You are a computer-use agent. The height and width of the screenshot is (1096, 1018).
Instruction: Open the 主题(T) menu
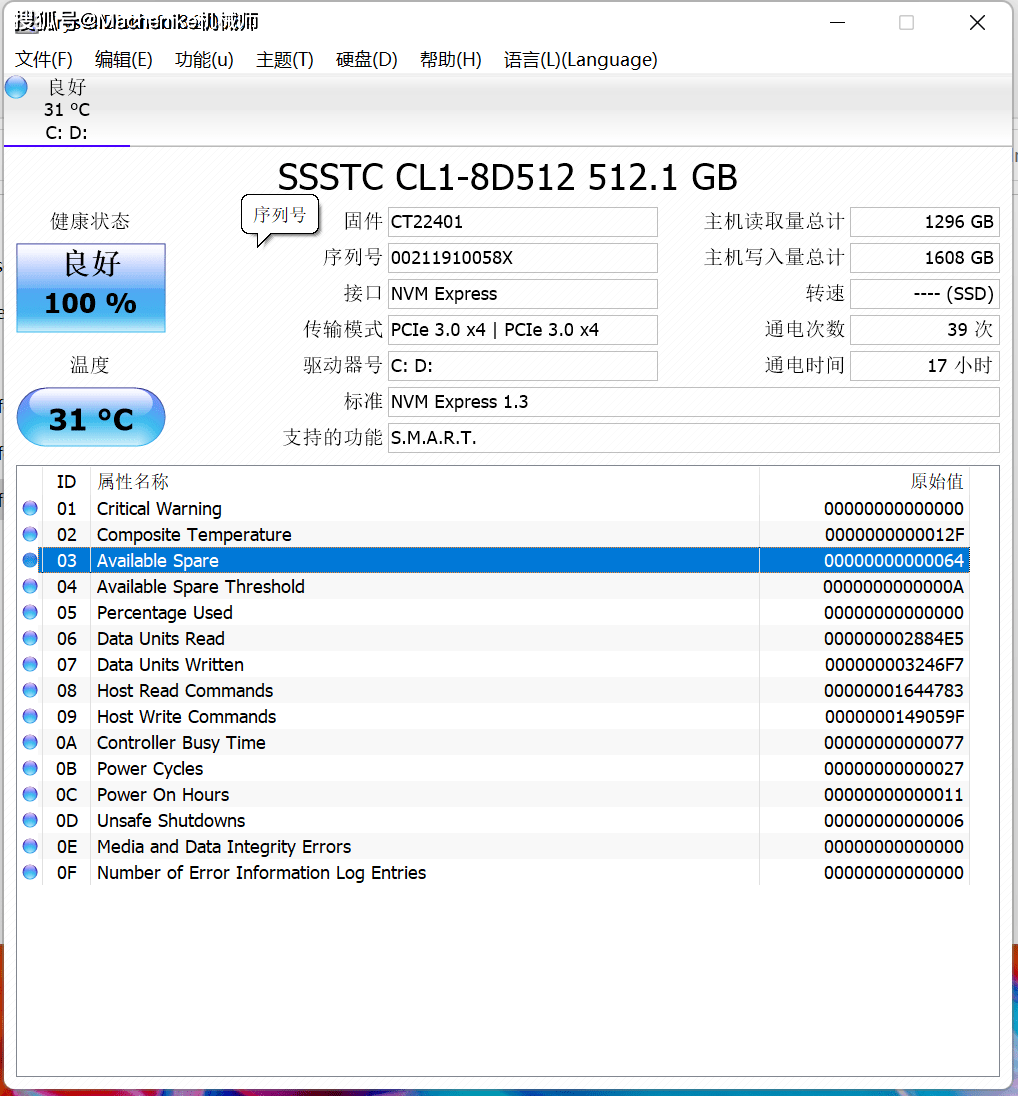pos(284,60)
